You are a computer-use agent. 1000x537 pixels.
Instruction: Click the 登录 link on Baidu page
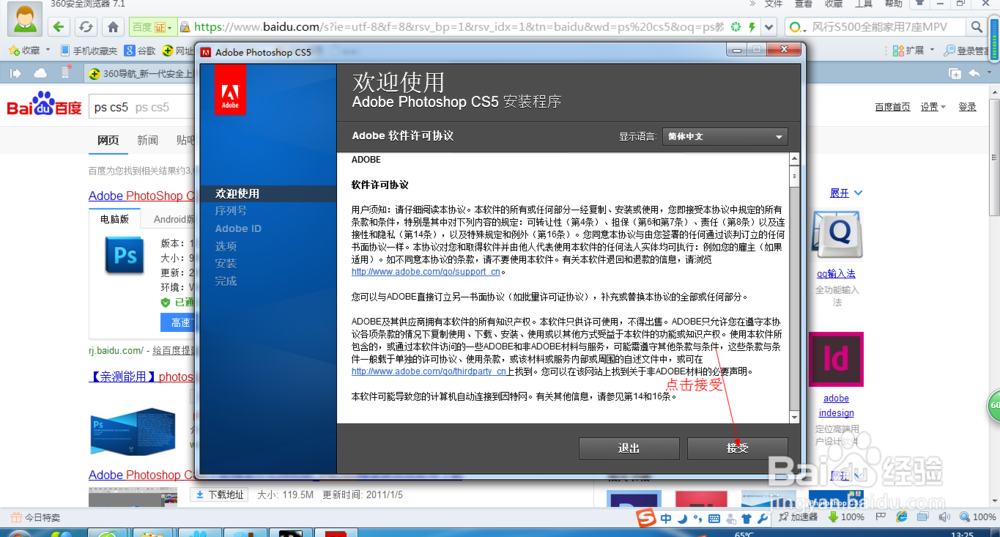click(x=967, y=107)
